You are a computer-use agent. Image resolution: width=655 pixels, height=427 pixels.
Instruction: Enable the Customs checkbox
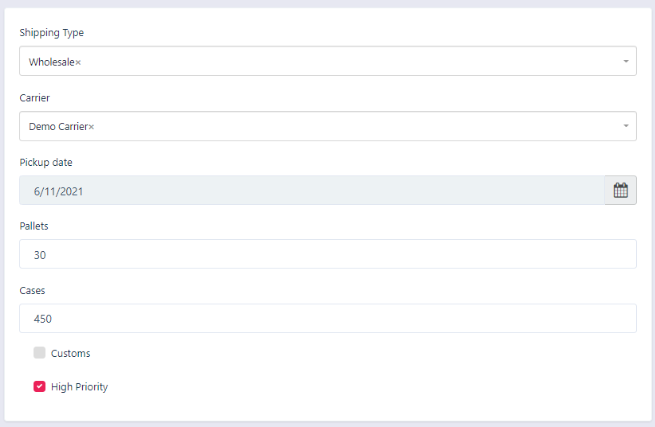(40, 353)
